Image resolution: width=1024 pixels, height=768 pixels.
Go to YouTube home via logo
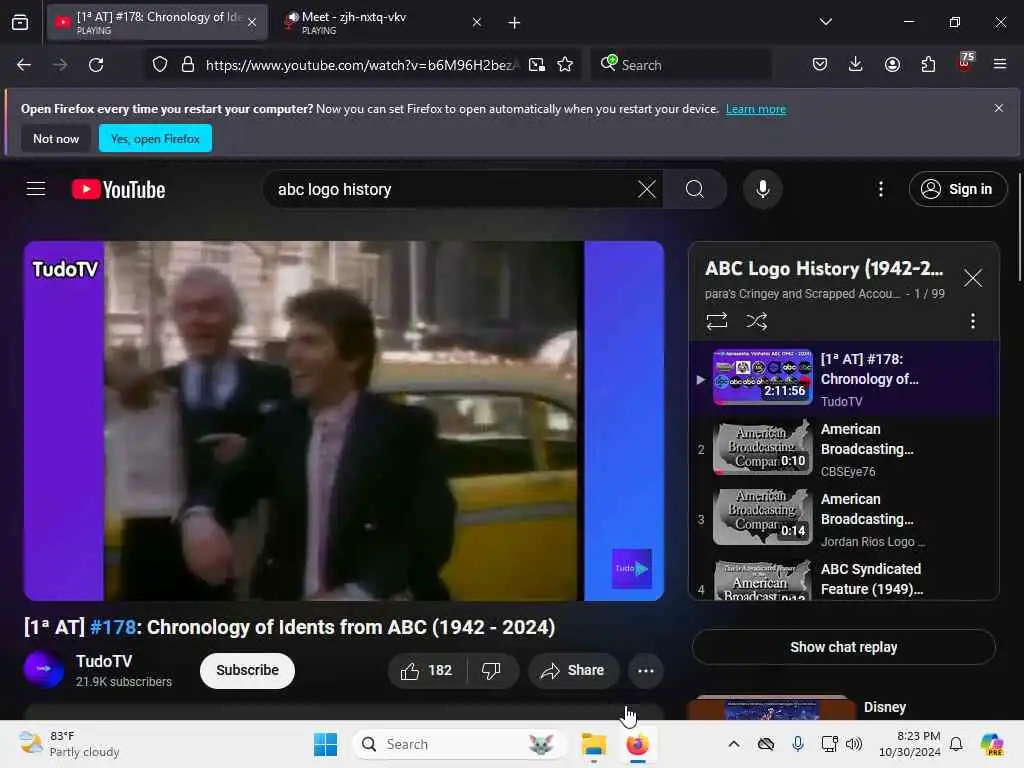[x=118, y=189]
